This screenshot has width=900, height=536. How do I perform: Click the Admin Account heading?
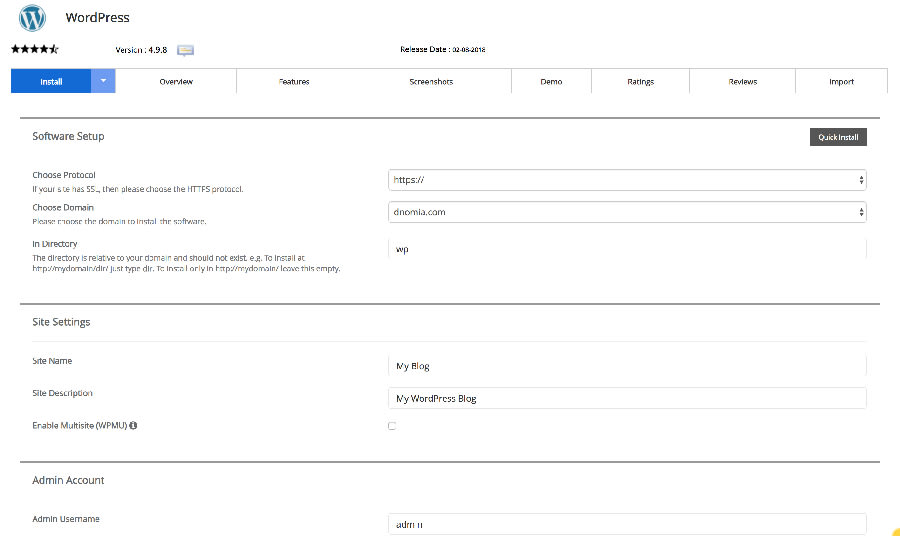pyautogui.click(x=68, y=480)
